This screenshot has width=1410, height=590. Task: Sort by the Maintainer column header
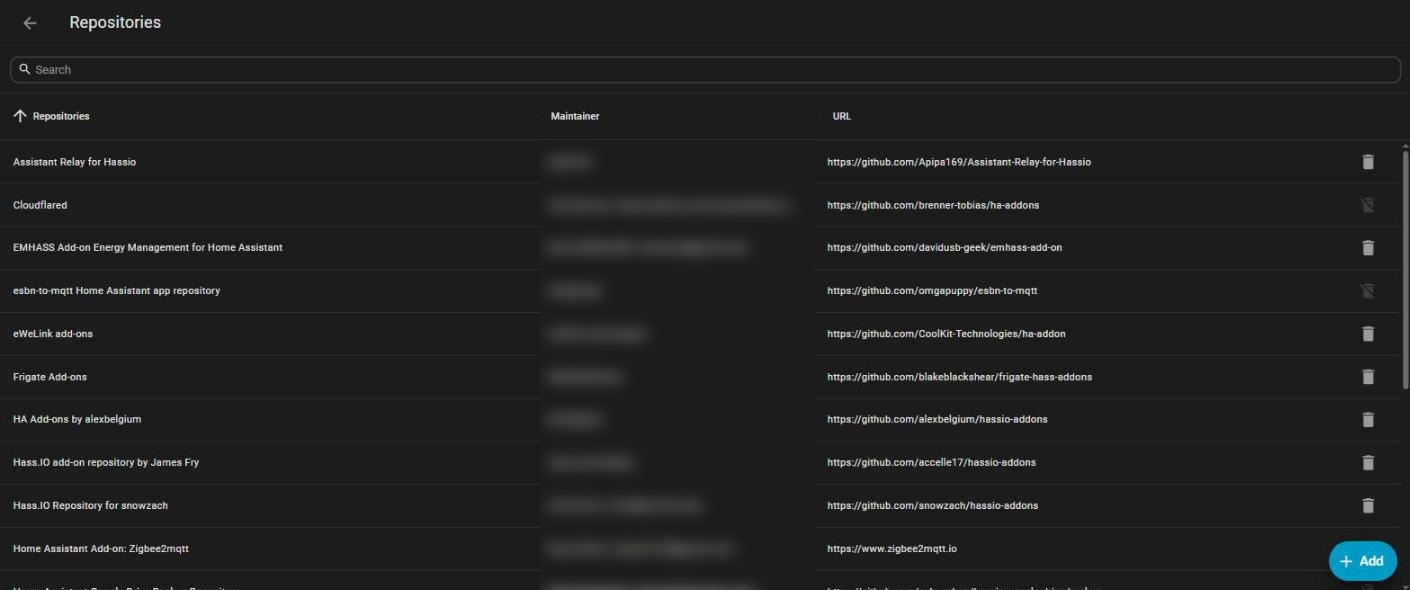click(575, 116)
